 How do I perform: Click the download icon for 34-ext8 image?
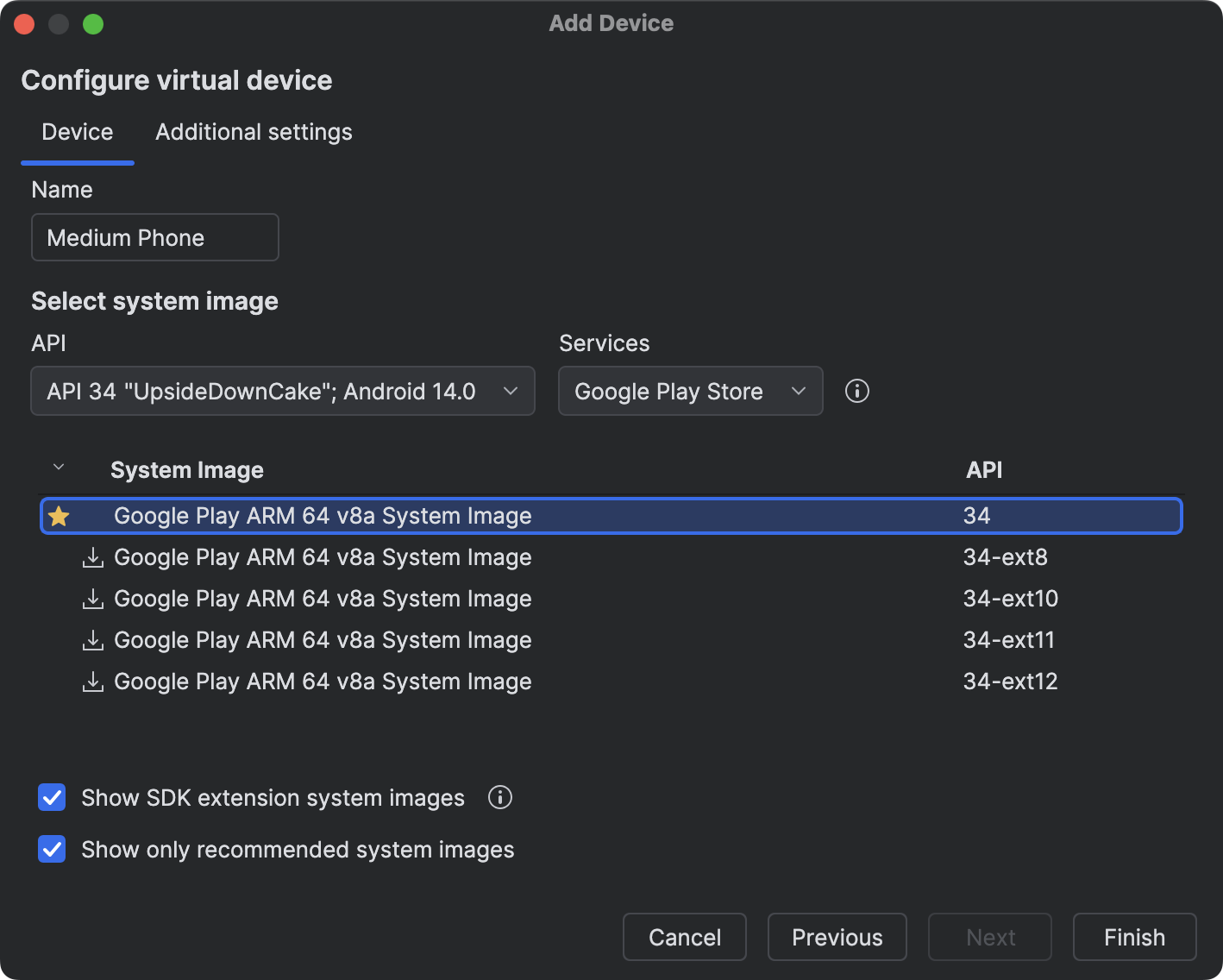[x=92, y=558]
